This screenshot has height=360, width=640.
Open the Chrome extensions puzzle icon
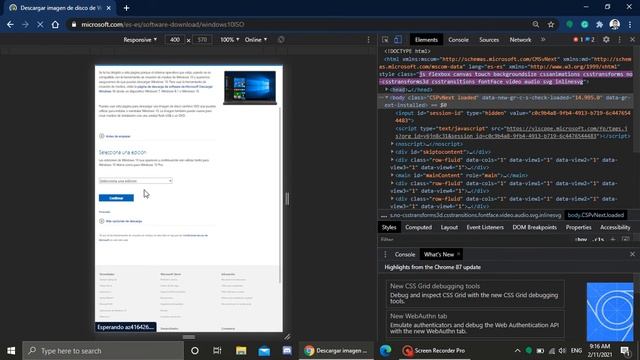pos(599,24)
